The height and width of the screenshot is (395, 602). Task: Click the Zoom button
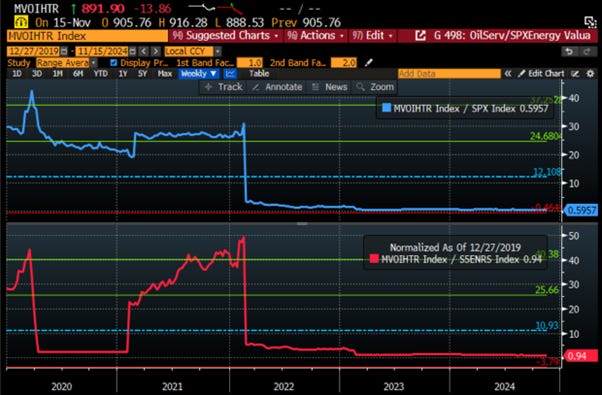(x=375, y=87)
